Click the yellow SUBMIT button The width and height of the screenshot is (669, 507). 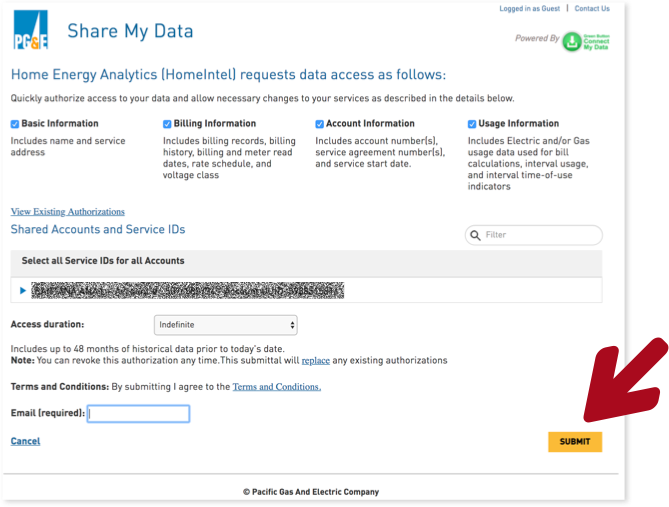coord(575,442)
